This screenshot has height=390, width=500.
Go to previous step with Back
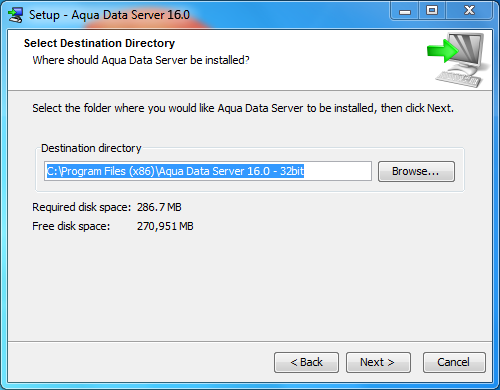click(306, 362)
